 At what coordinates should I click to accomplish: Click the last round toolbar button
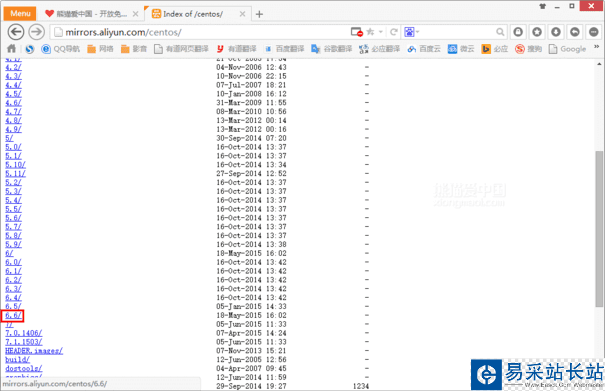coord(593,32)
